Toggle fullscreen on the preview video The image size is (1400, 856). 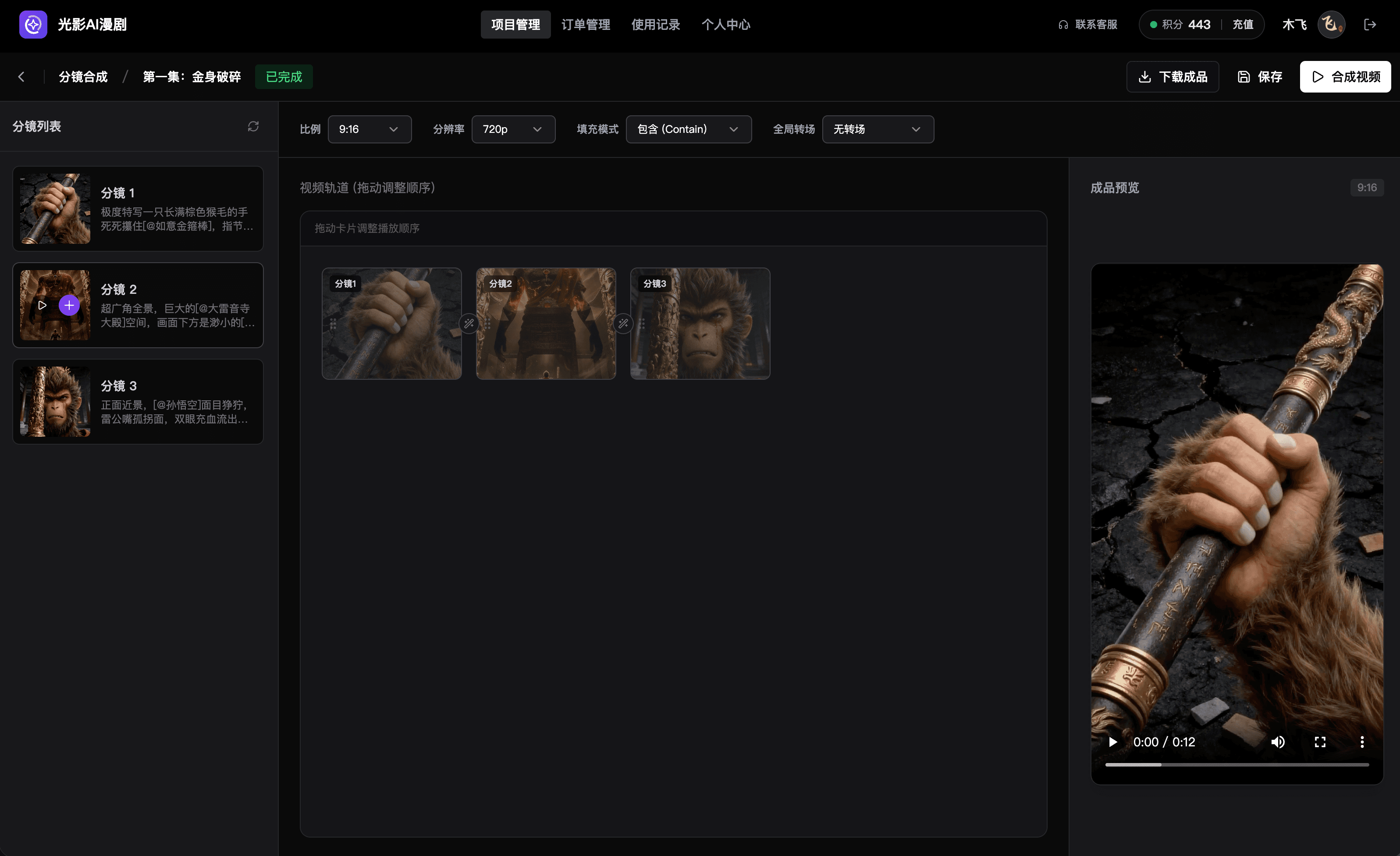(x=1320, y=742)
